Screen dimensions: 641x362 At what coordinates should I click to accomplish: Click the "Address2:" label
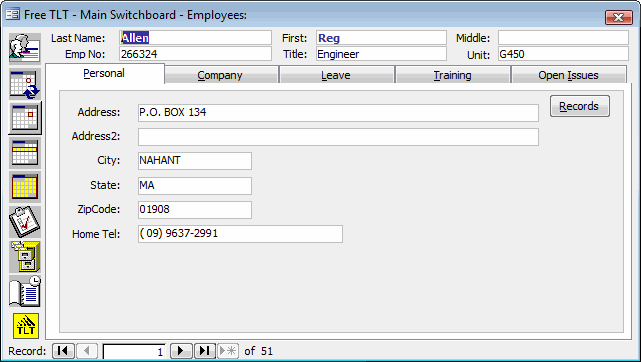point(96,136)
